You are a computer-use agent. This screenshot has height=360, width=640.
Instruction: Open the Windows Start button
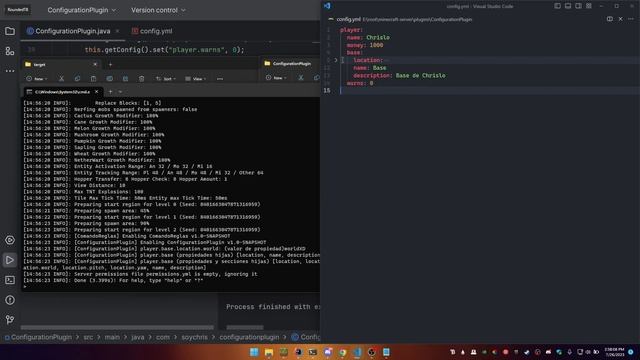[x=254, y=352]
